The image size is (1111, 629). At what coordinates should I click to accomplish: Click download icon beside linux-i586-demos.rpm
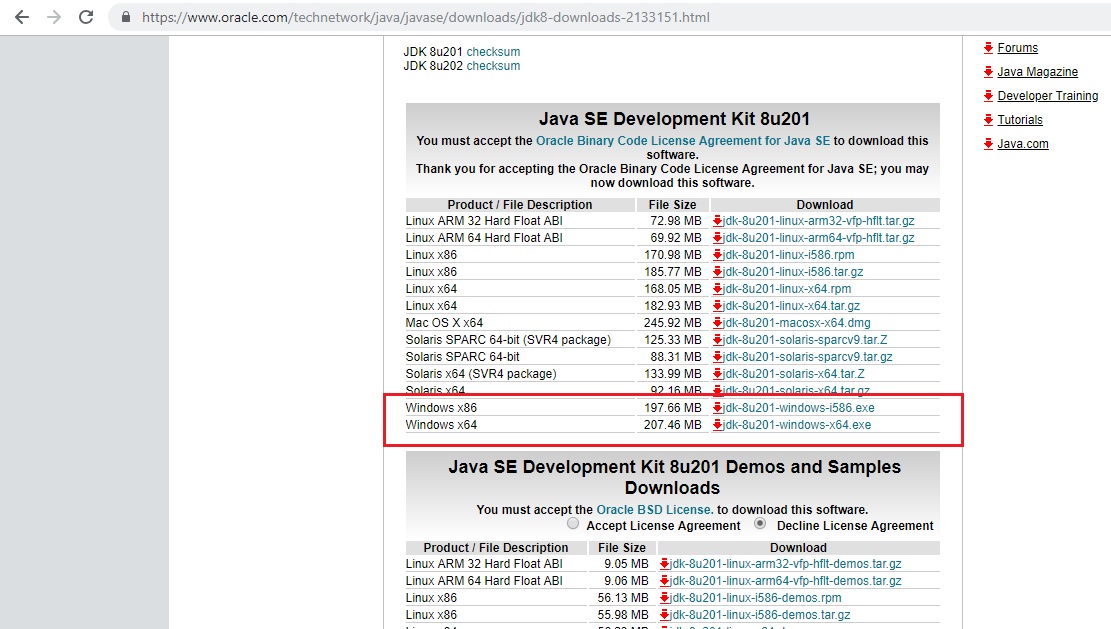[665, 598]
